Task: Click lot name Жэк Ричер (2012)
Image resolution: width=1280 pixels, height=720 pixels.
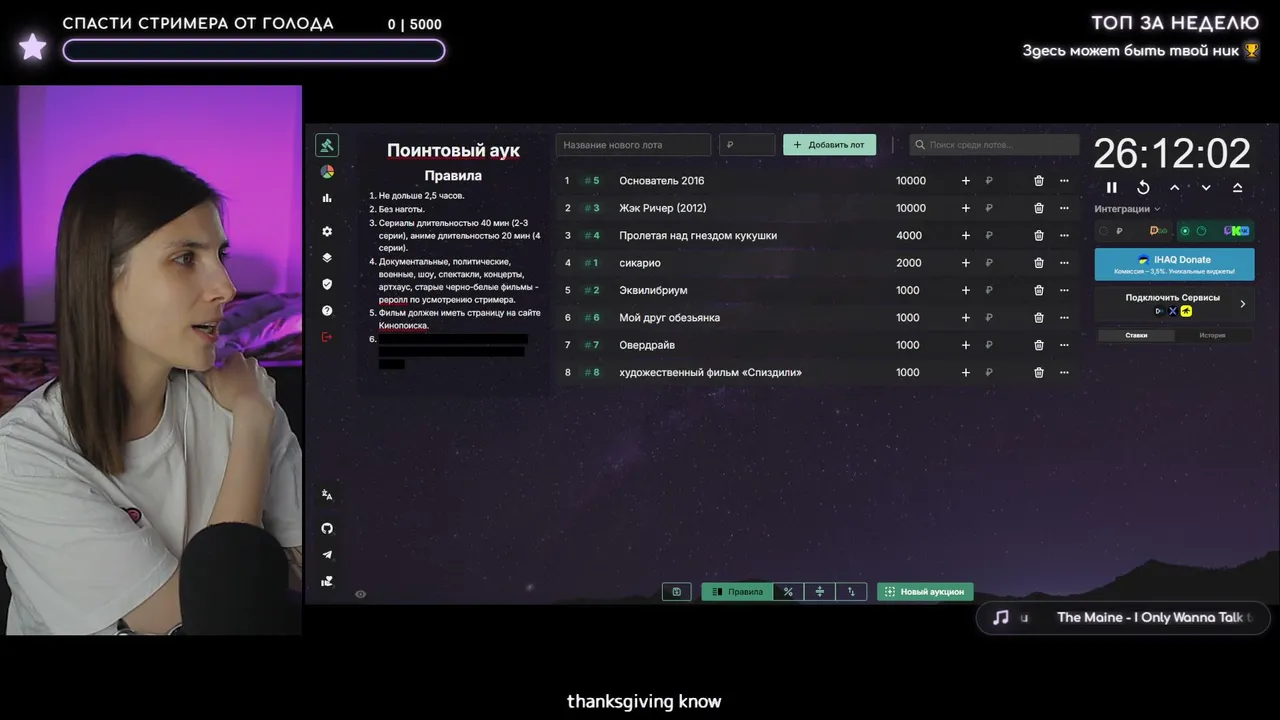Action: click(x=663, y=208)
